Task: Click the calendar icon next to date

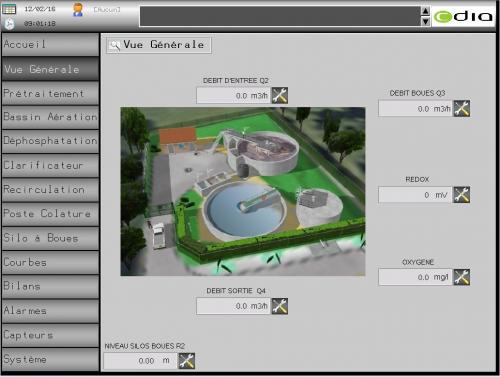Action: click(x=9, y=9)
